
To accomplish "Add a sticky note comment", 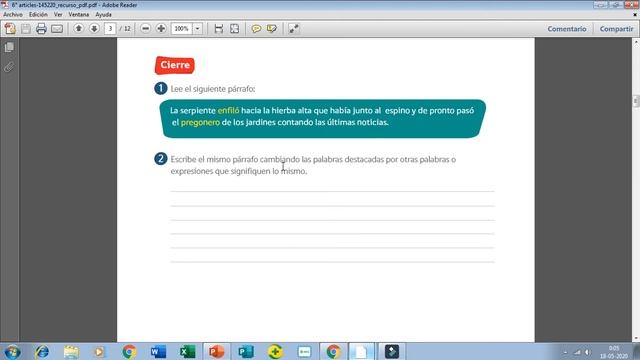I will (x=256, y=29).
